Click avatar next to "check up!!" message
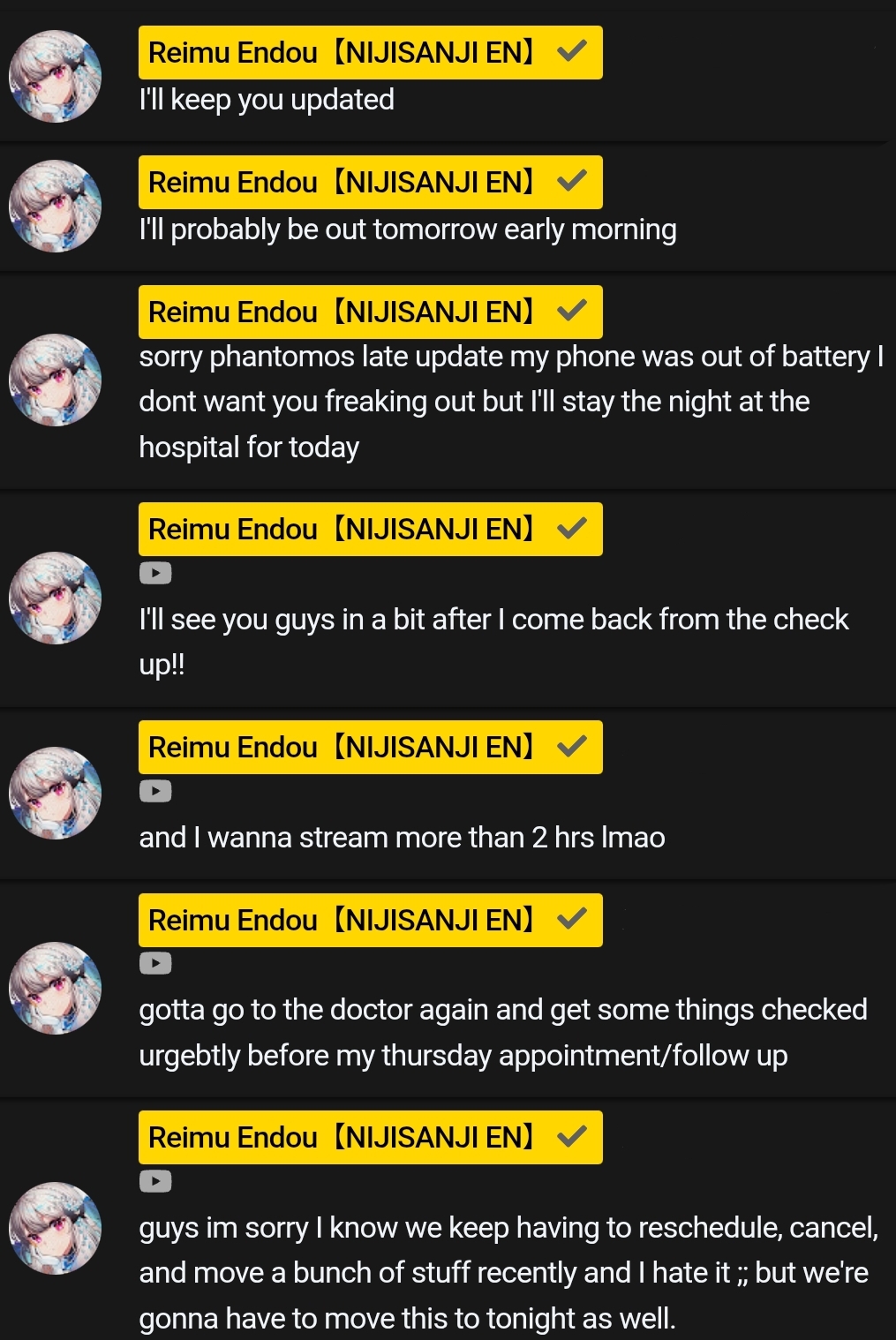896x1340 pixels. 55,598
